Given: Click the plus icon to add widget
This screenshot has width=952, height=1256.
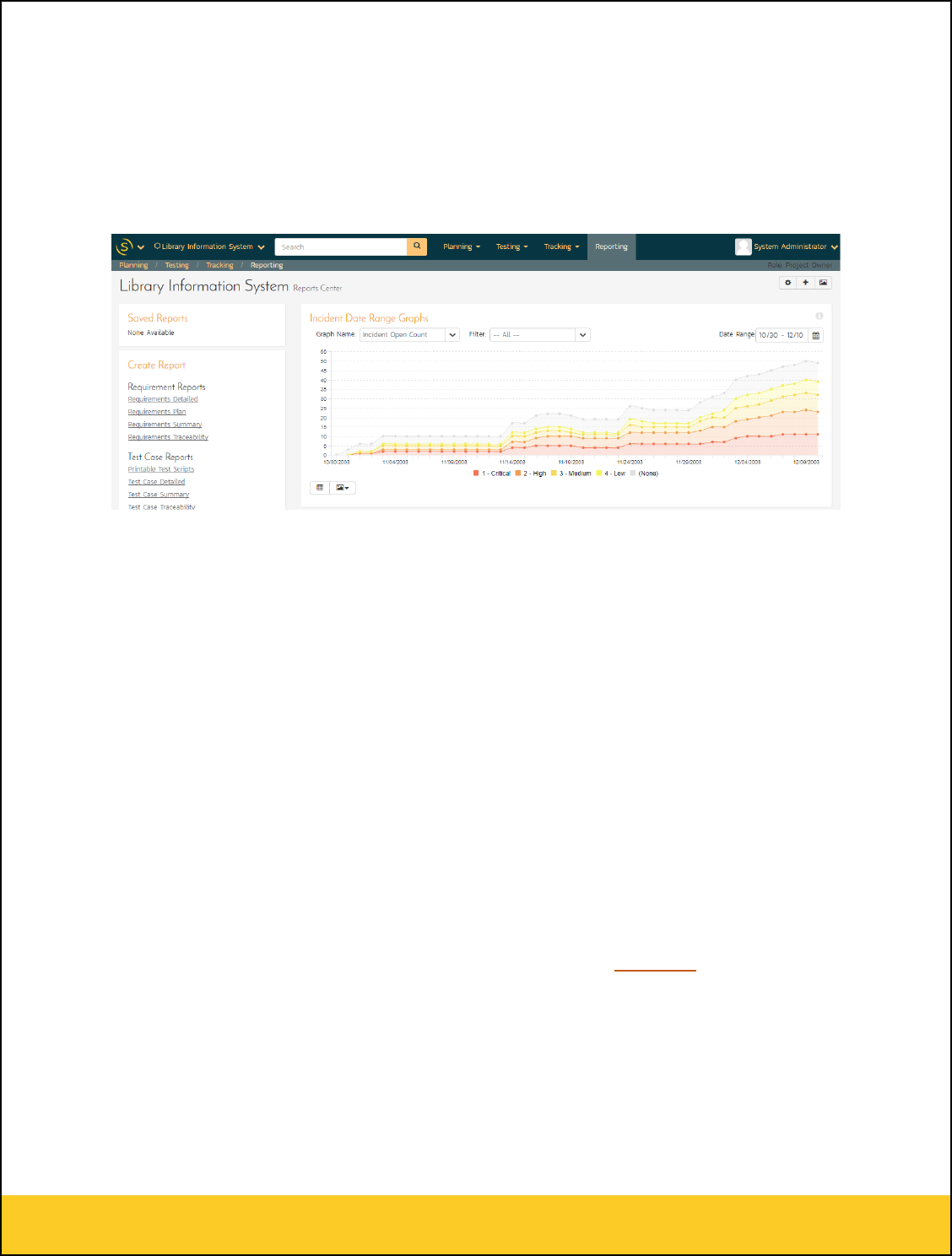Looking at the screenshot, I should click(805, 283).
